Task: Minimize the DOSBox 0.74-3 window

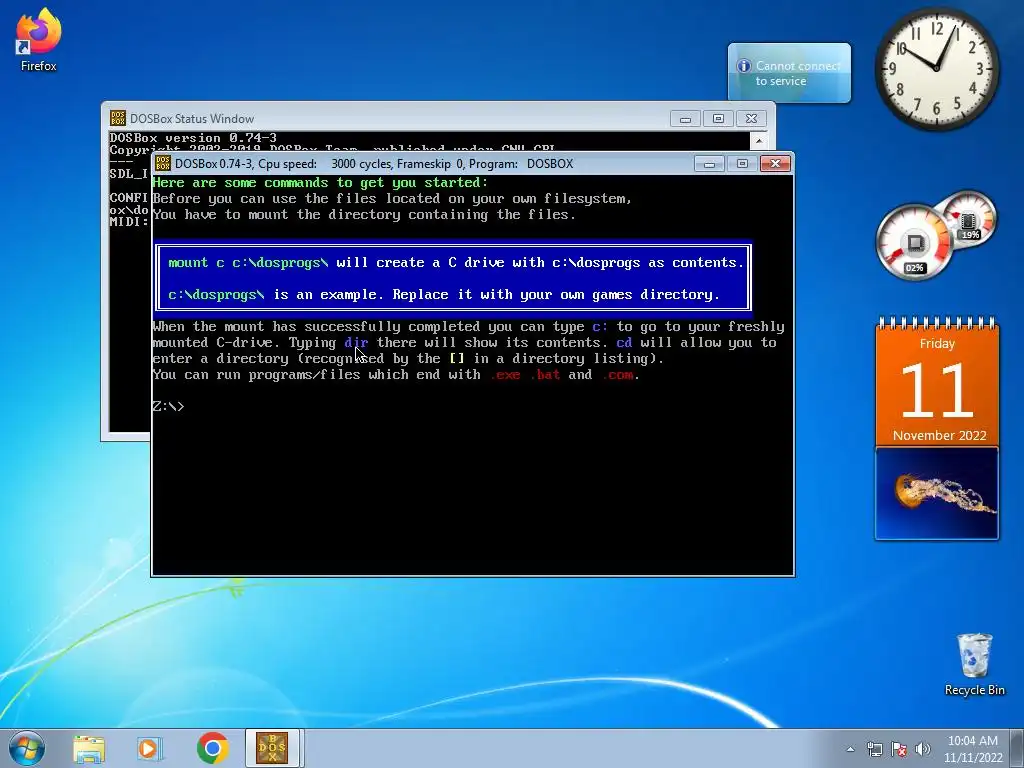Action: click(x=709, y=163)
